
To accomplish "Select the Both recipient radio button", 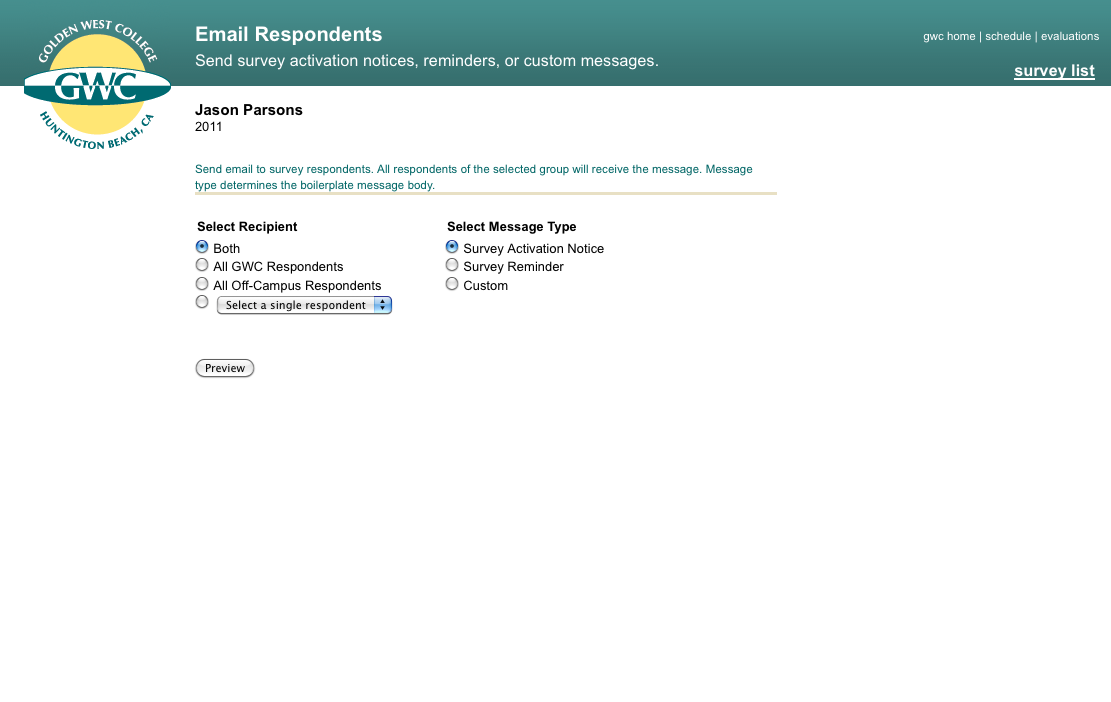I will 202,247.
